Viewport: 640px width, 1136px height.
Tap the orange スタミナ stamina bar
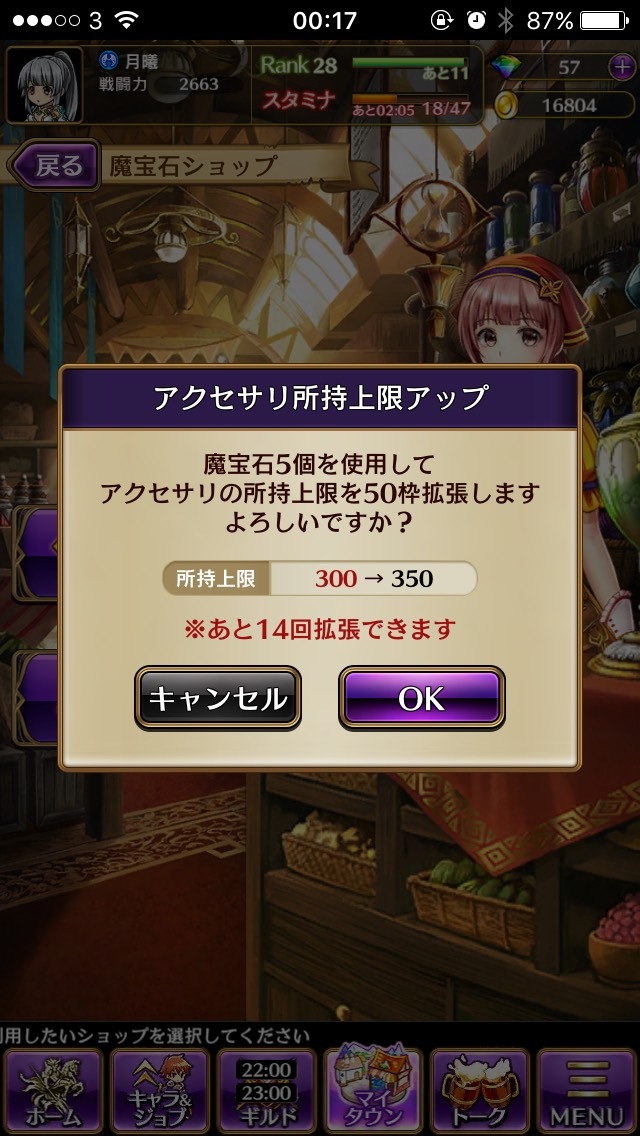[410, 99]
